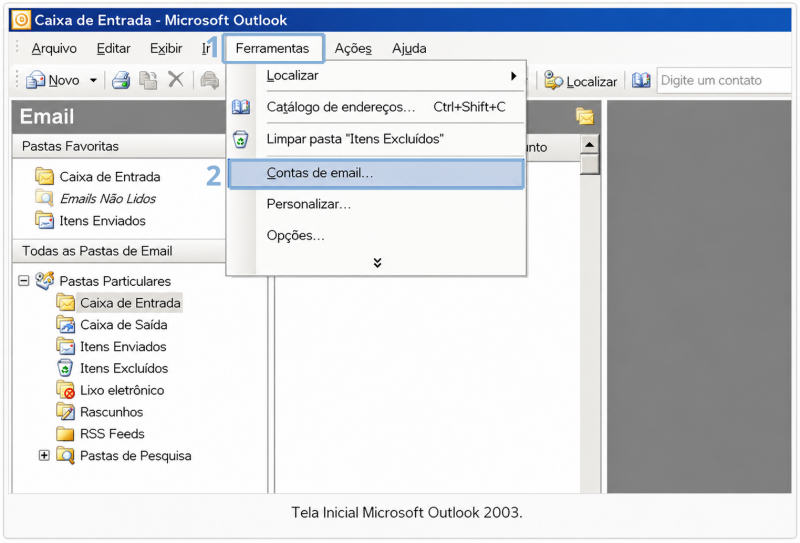This screenshot has width=800, height=543.
Task: Click the message list scrollbar thumb
Action: (x=589, y=164)
